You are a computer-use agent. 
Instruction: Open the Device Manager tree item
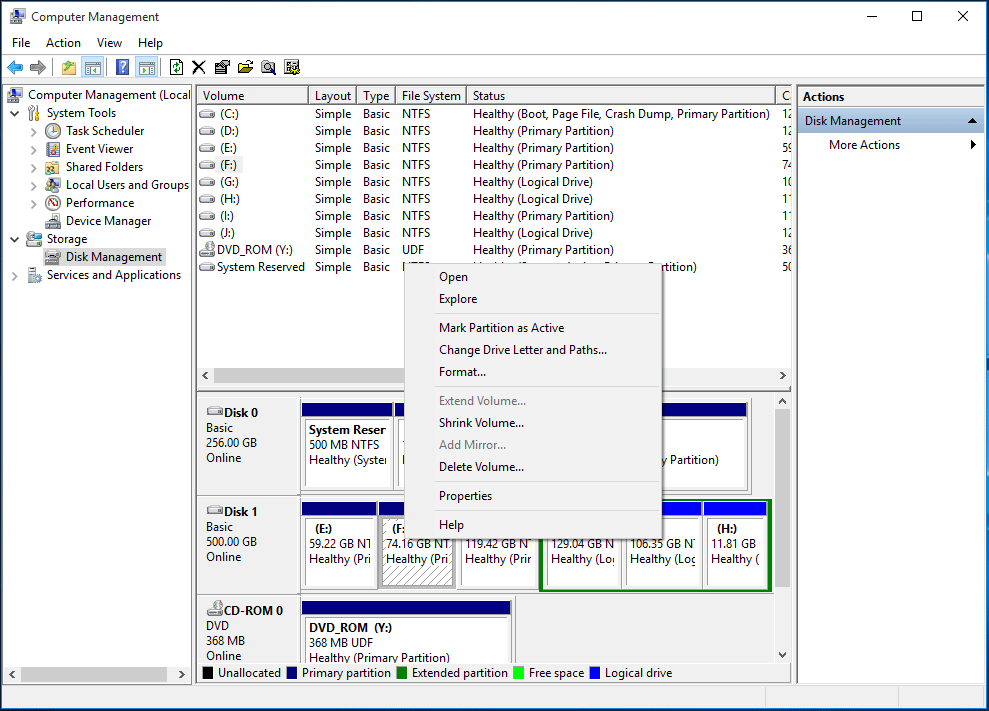(110, 220)
